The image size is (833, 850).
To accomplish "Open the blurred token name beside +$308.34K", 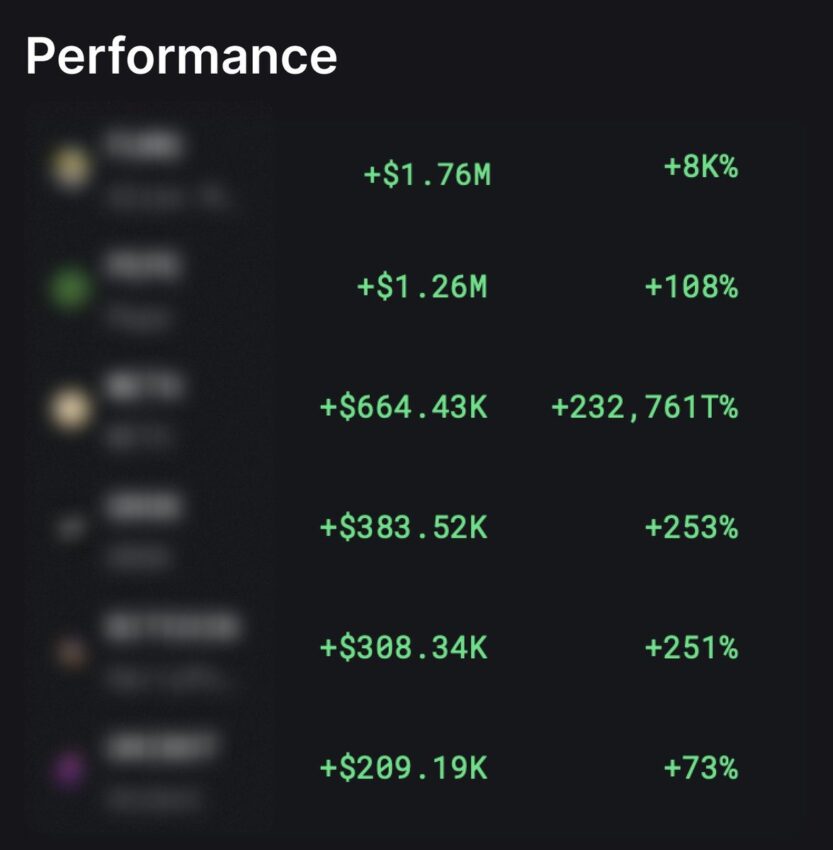I will pos(172,627).
